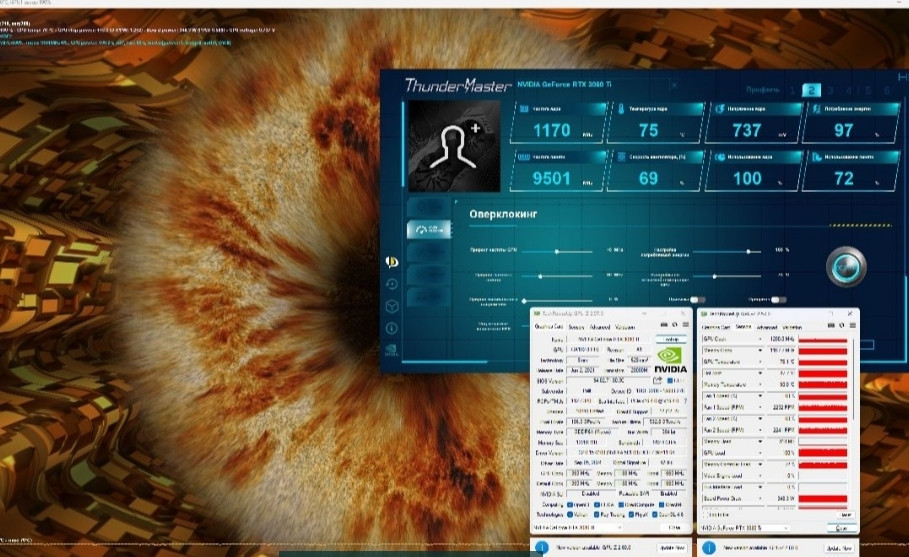909x557 pixels.
Task: Select ThunderMaster profile 2
Action: point(811,90)
